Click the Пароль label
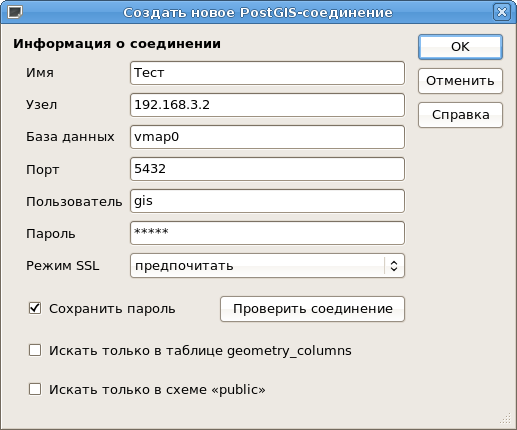This screenshot has width=517, height=430. (51, 234)
